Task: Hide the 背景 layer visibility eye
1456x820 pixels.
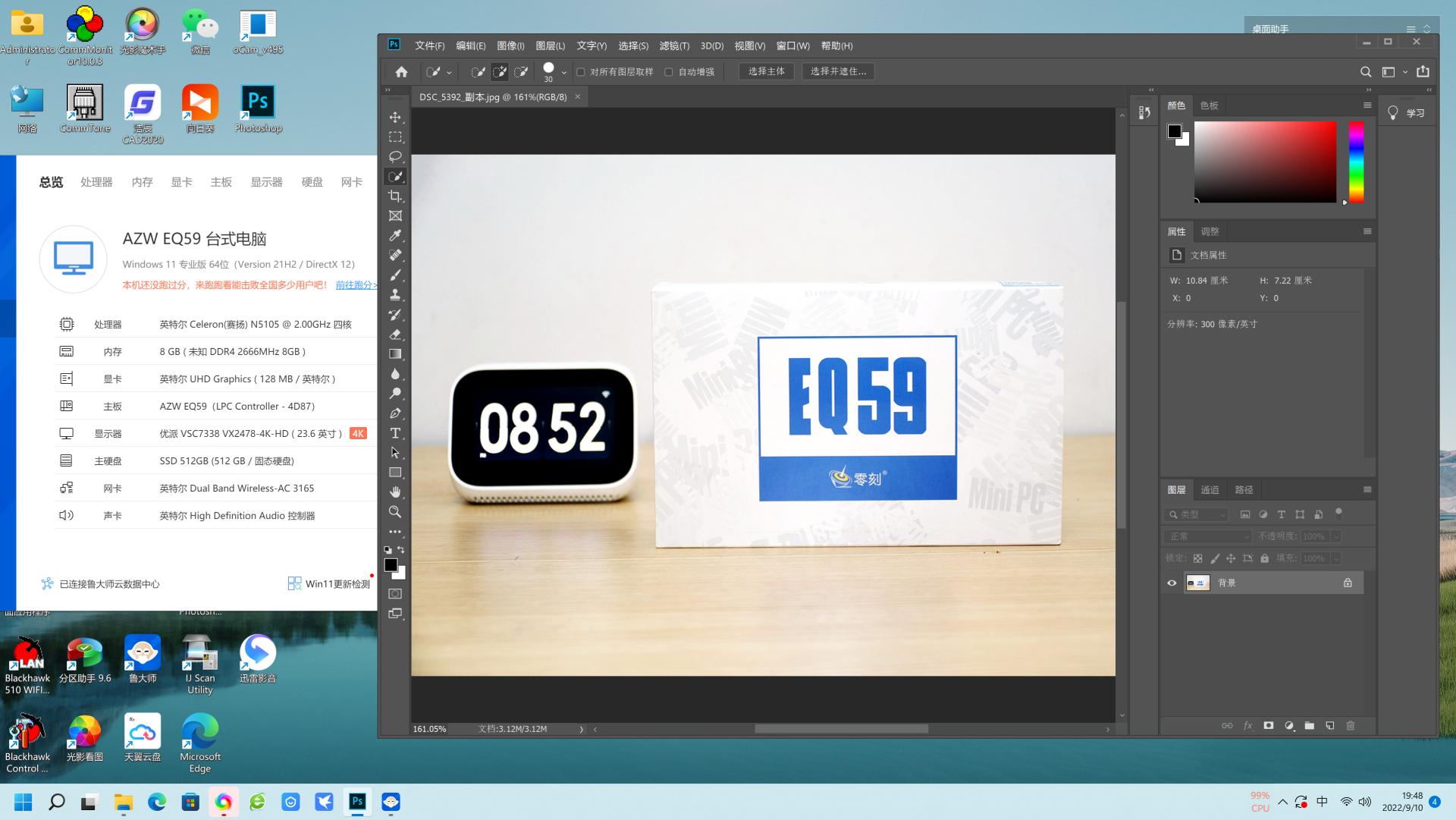Action: [1172, 583]
